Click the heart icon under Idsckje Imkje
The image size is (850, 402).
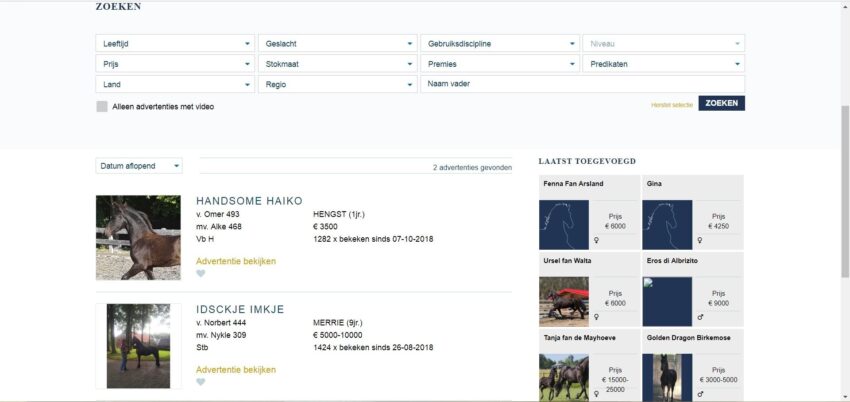(x=201, y=382)
